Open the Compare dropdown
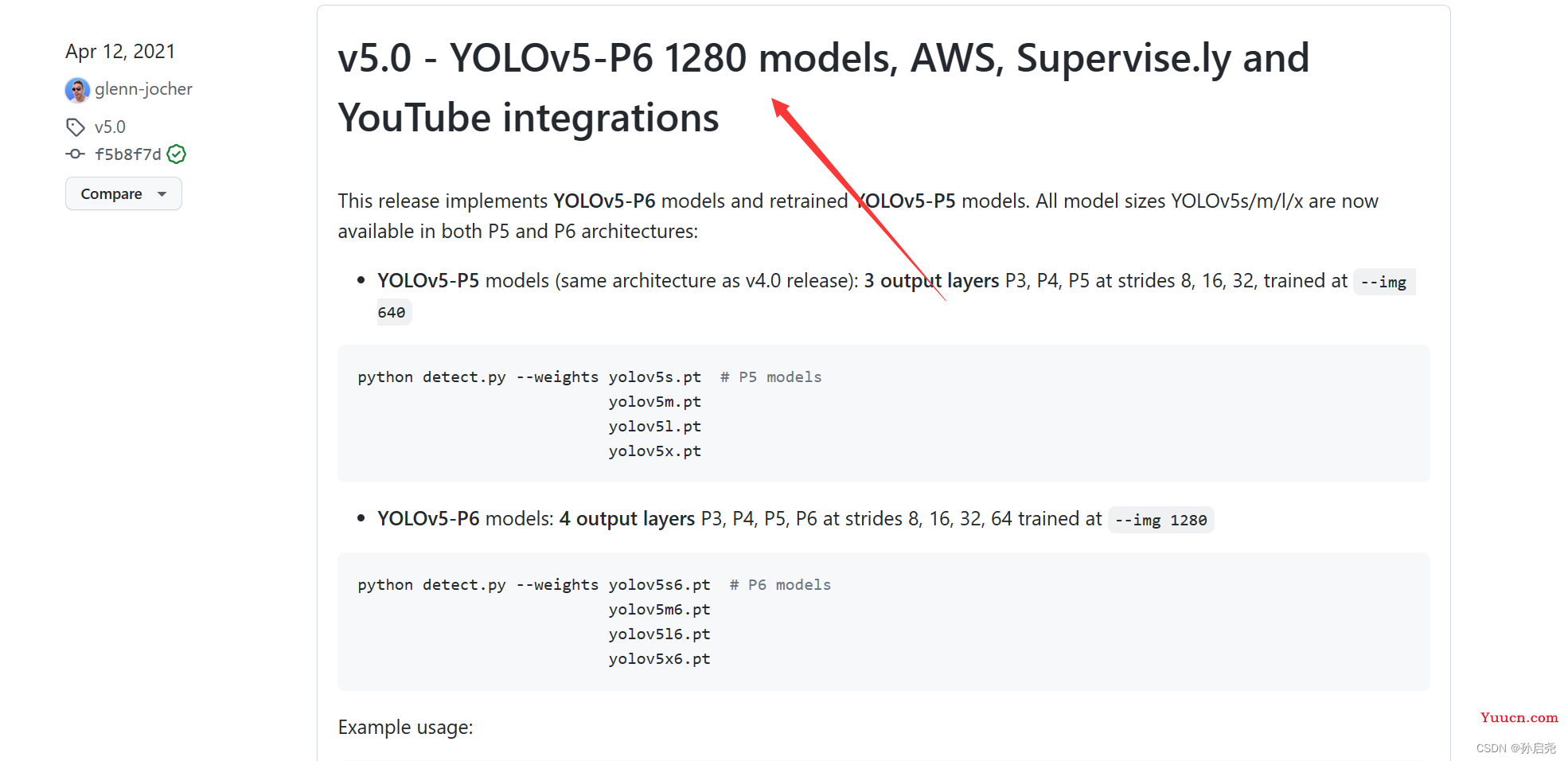1568x761 pixels. [123, 194]
